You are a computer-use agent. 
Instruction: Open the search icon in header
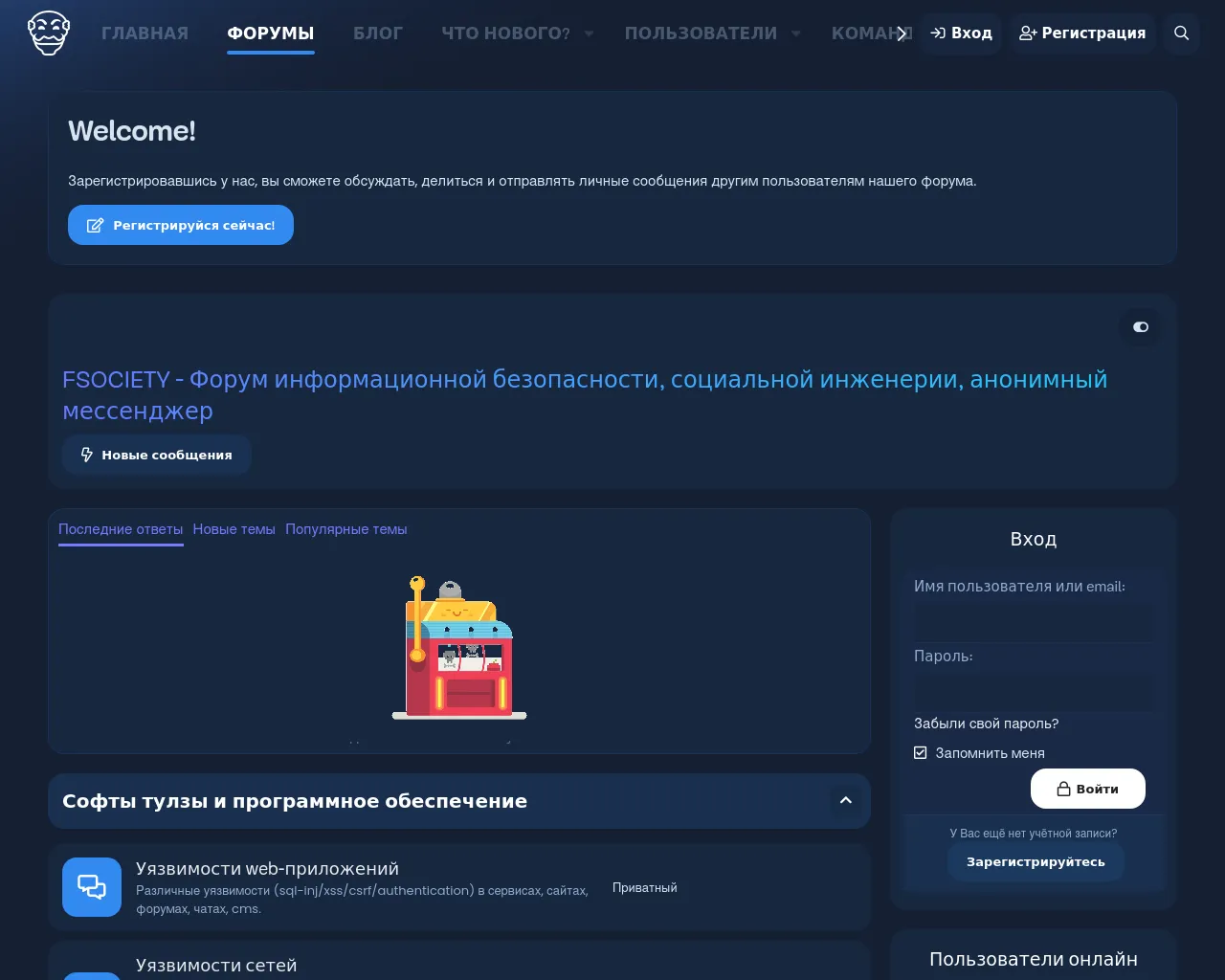point(1182,33)
